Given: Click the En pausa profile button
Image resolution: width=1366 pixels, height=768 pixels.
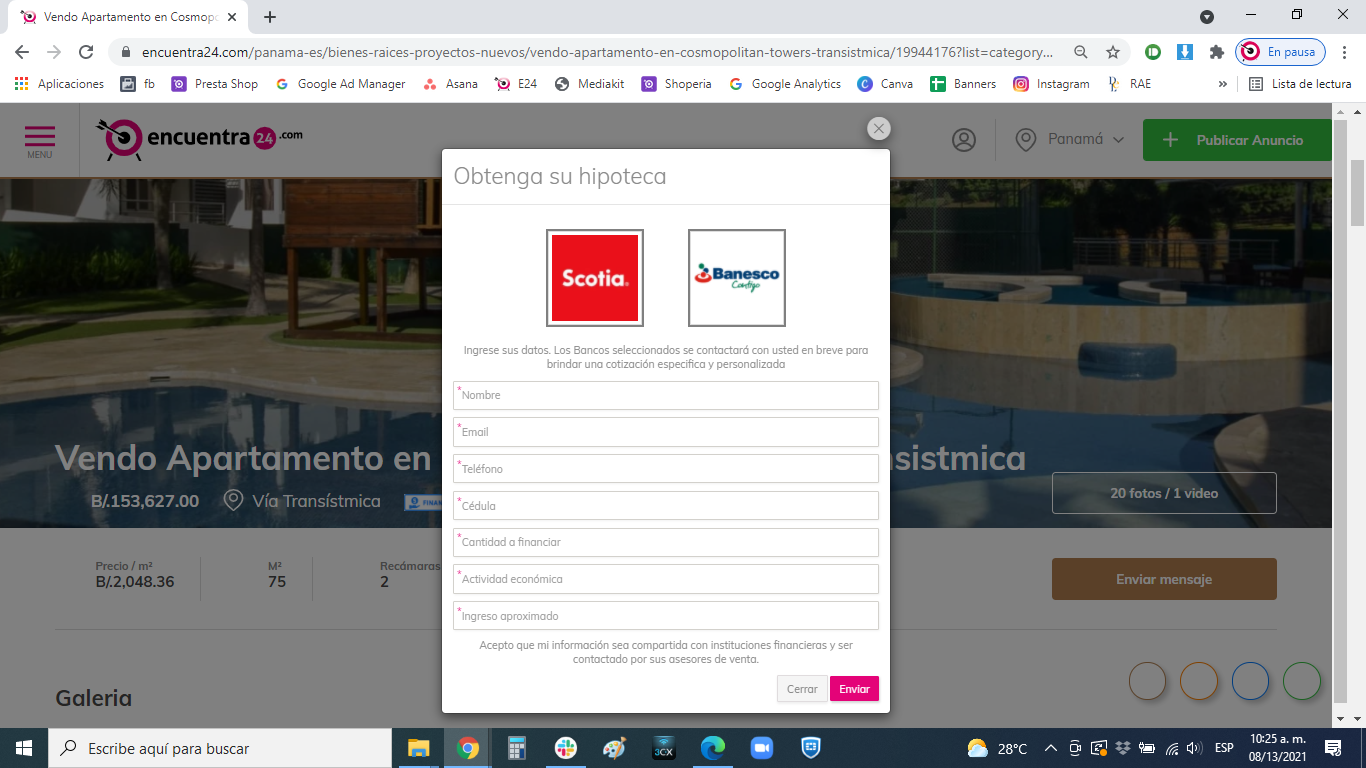Looking at the screenshot, I should [x=1281, y=52].
